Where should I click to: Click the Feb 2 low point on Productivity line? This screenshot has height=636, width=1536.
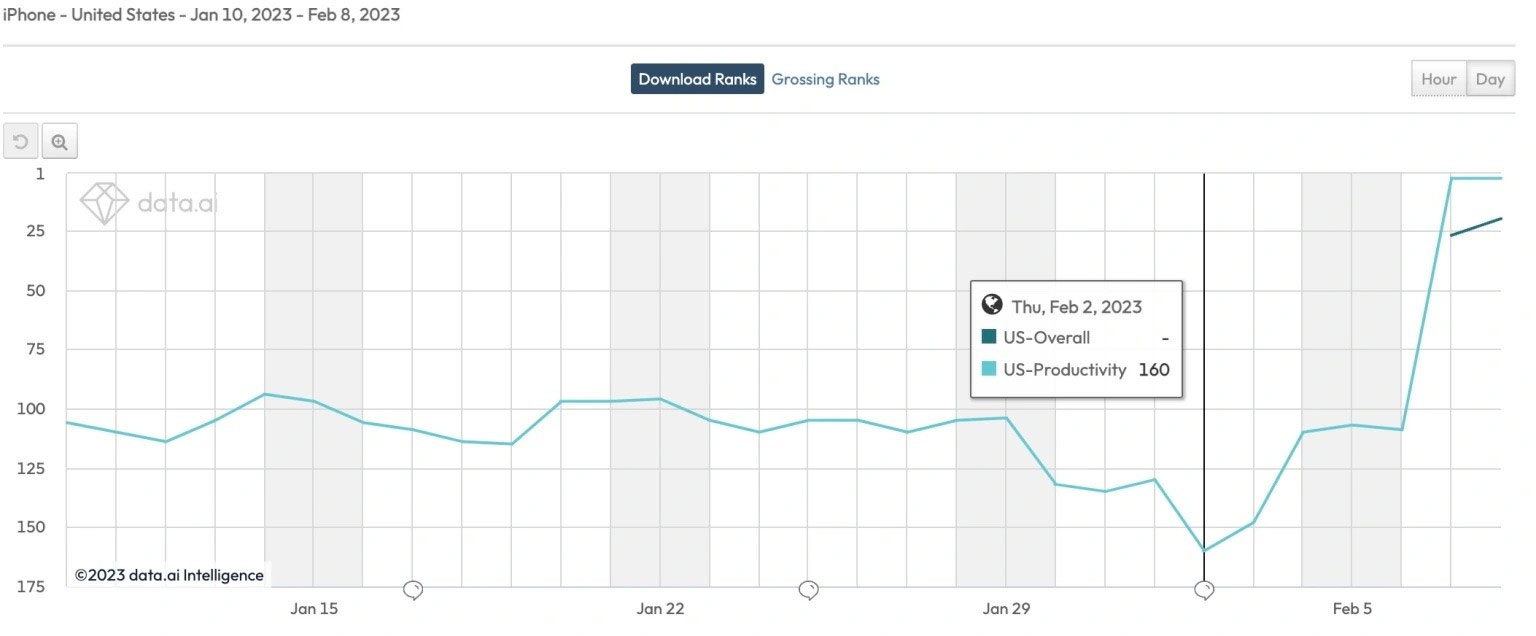pyautogui.click(x=1204, y=550)
